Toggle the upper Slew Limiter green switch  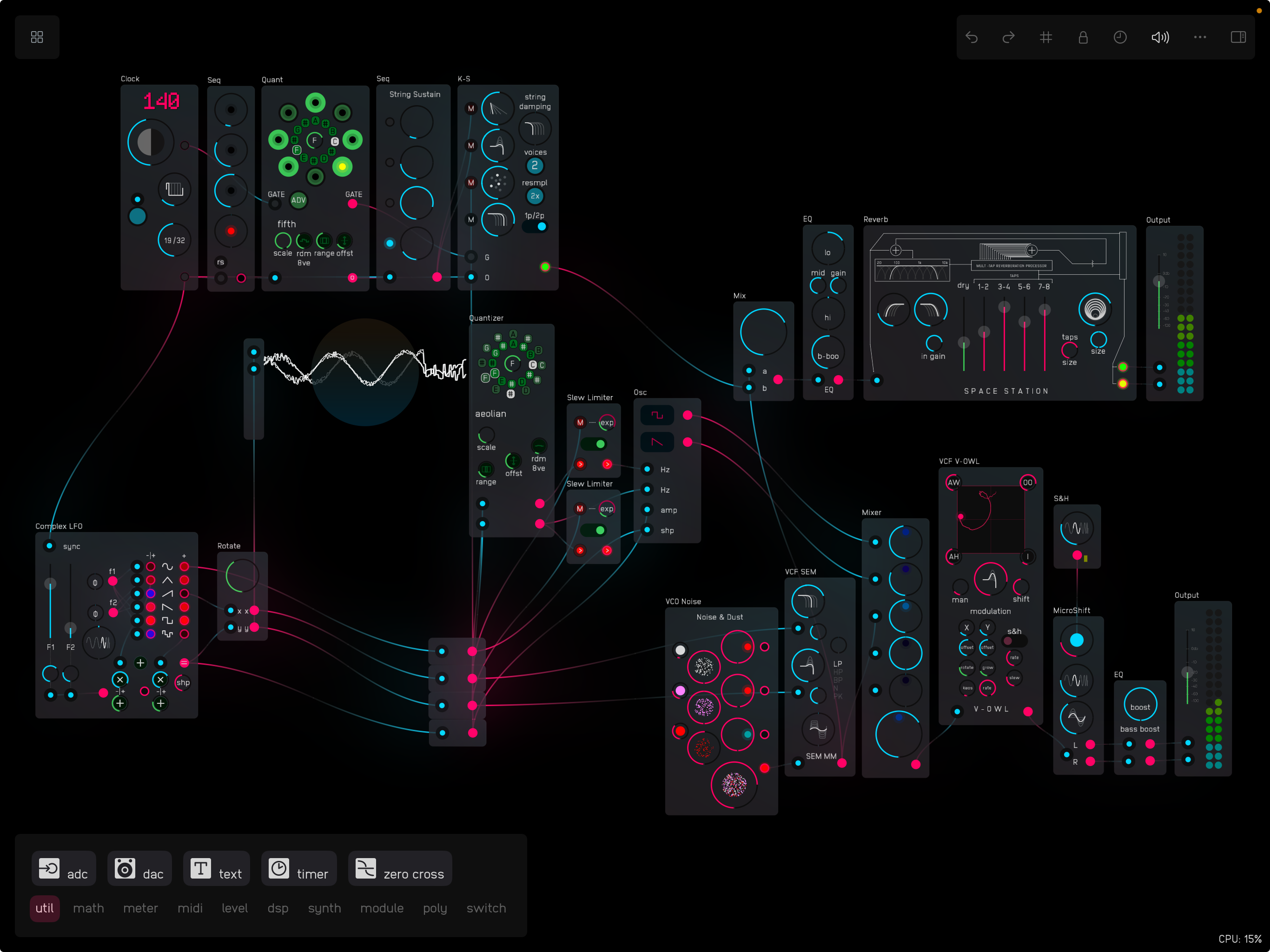(594, 444)
